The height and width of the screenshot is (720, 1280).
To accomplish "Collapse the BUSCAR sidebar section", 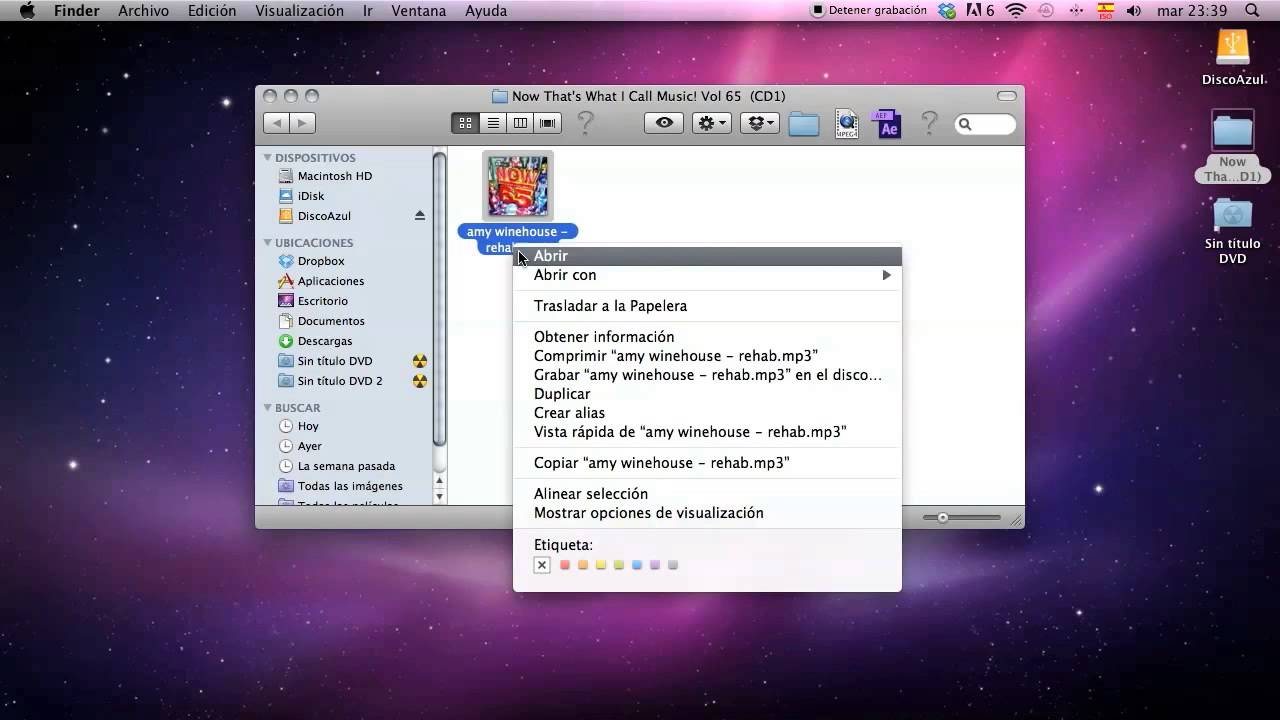I will pos(268,407).
